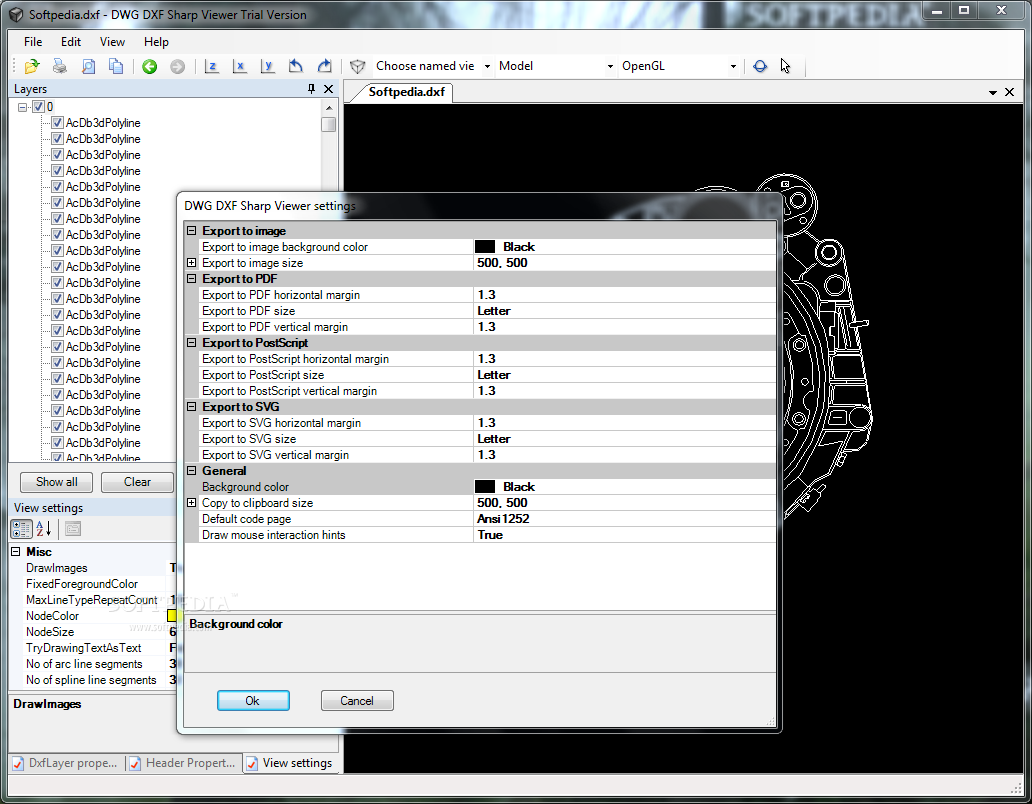Screen dimensions: 1032x804
Task: Click the yellow NodeColor swatch
Action: coord(172,616)
